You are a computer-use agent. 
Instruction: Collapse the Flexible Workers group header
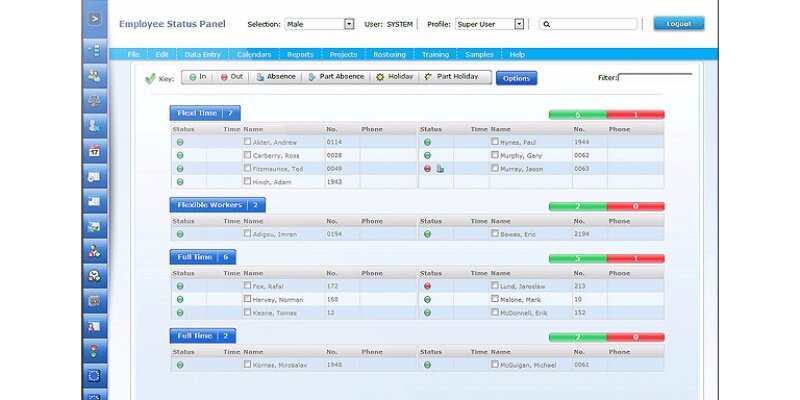coord(216,205)
